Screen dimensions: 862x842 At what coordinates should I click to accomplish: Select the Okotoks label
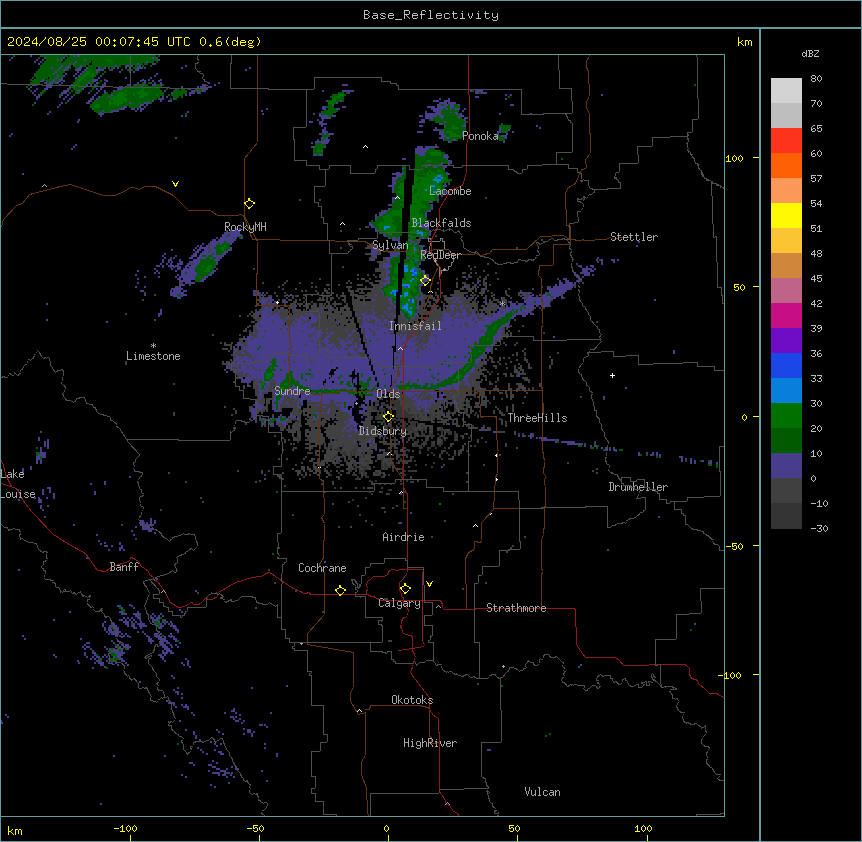(x=412, y=700)
